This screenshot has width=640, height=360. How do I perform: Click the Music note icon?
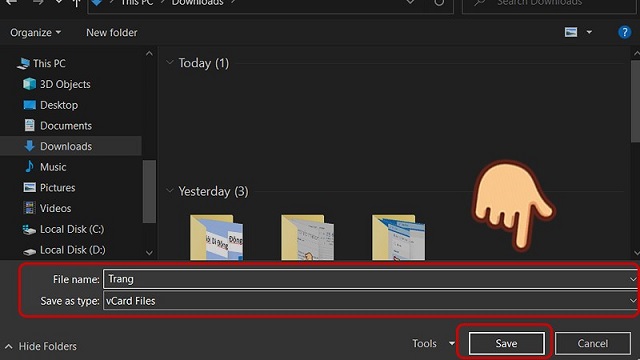pyautogui.click(x=29, y=167)
